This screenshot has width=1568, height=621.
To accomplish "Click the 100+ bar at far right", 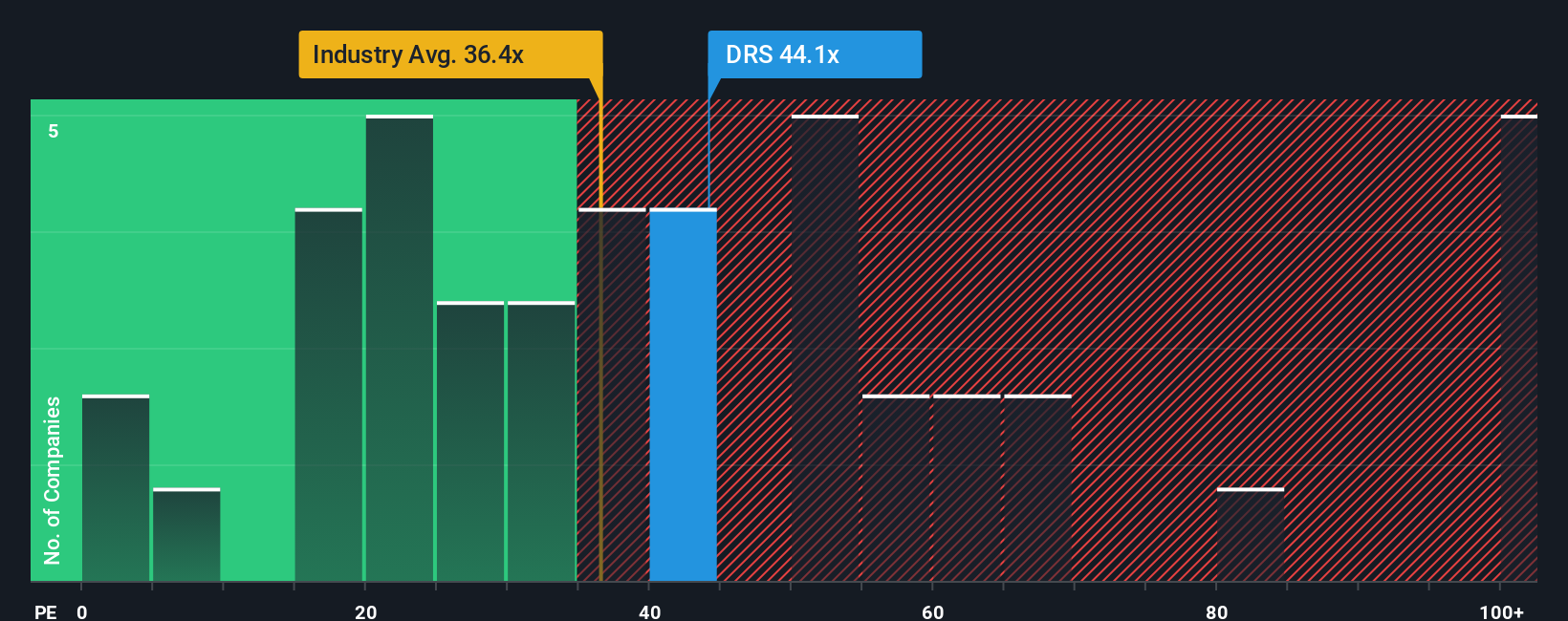I will pyautogui.click(x=1518, y=349).
